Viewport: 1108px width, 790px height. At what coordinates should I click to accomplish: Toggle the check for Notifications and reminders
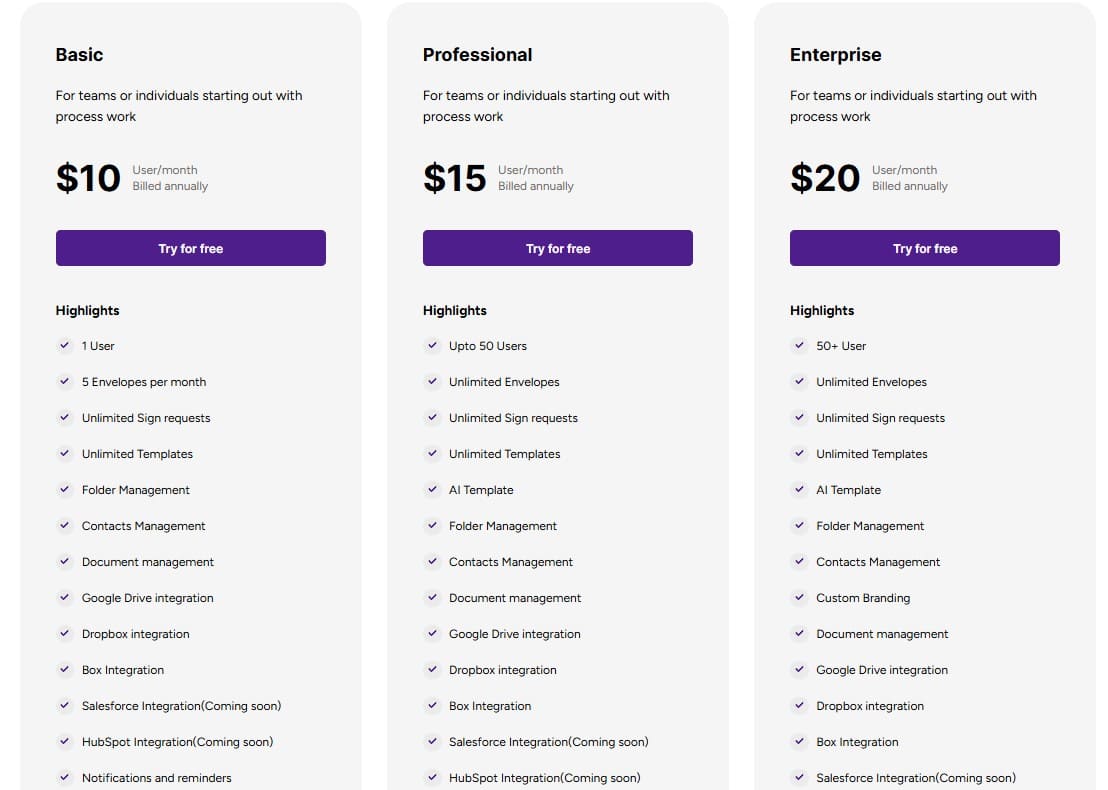tap(65, 778)
